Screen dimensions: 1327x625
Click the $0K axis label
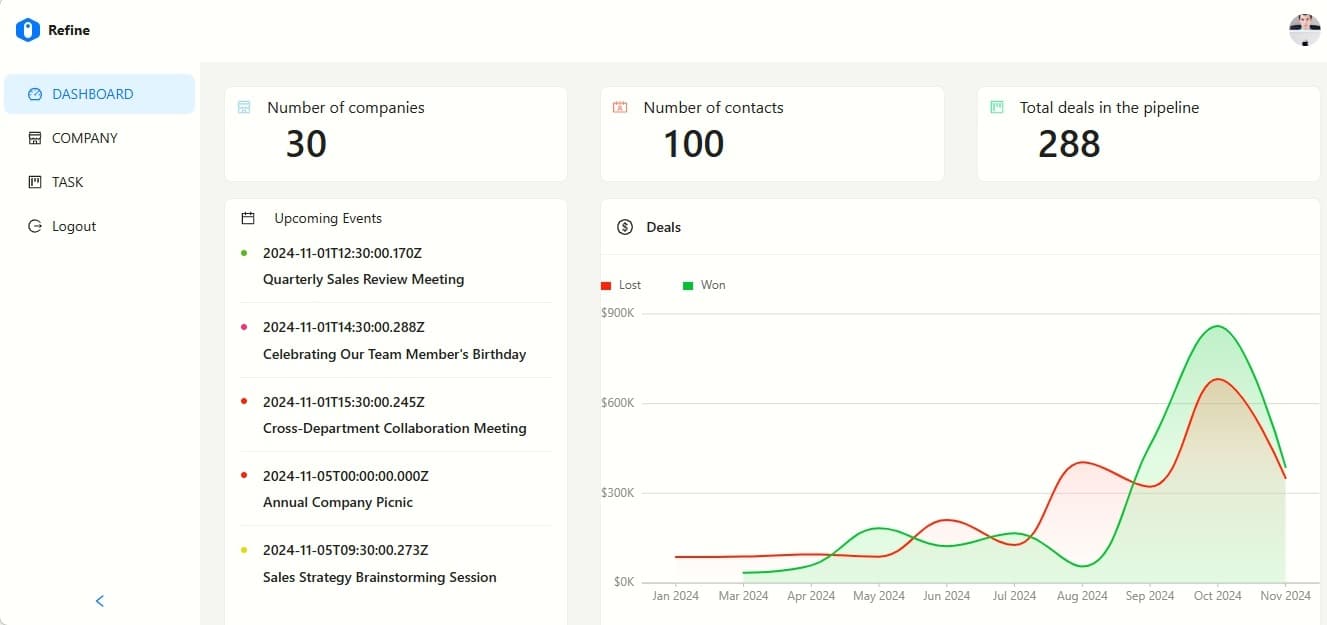(x=624, y=582)
